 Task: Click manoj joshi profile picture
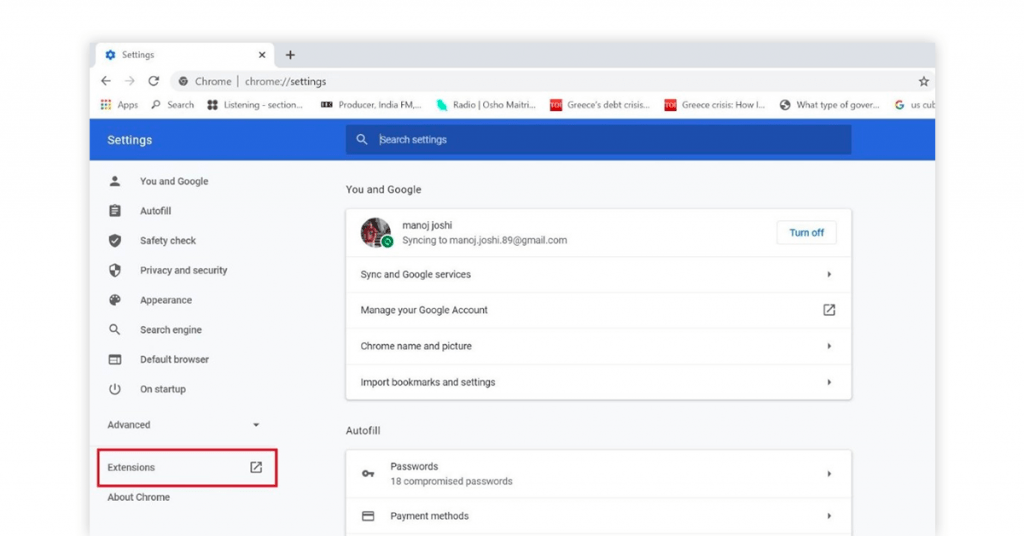coord(376,232)
